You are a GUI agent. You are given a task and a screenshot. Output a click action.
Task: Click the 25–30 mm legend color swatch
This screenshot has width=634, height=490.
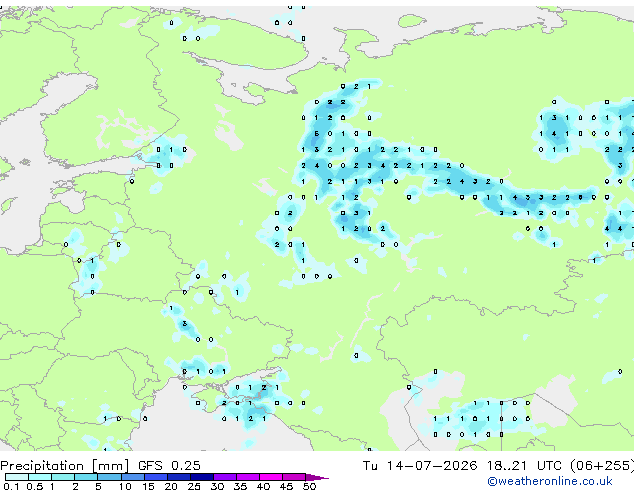click(202, 477)
